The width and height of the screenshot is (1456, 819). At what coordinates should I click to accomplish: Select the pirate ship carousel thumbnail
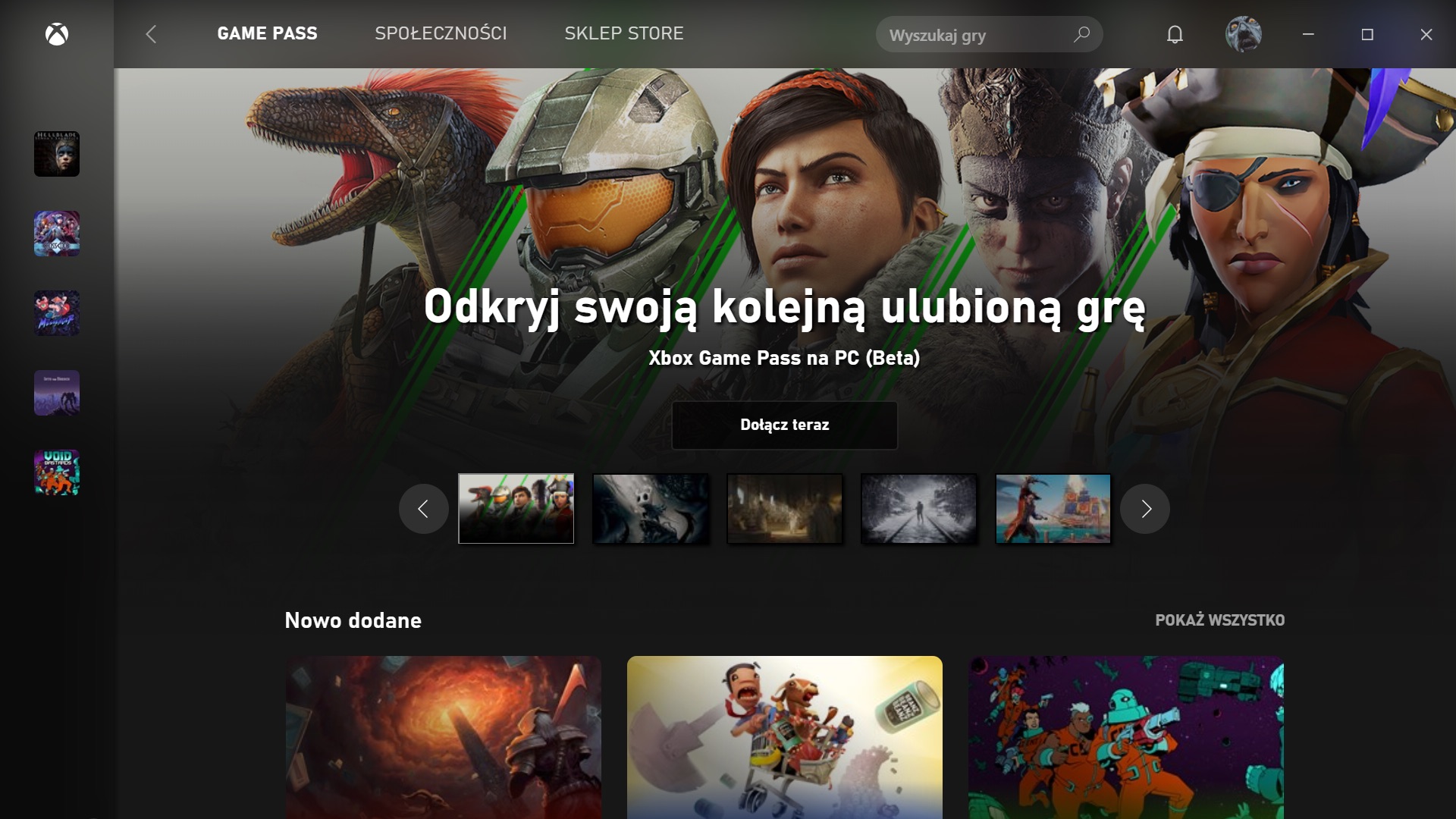point(1053,509)
